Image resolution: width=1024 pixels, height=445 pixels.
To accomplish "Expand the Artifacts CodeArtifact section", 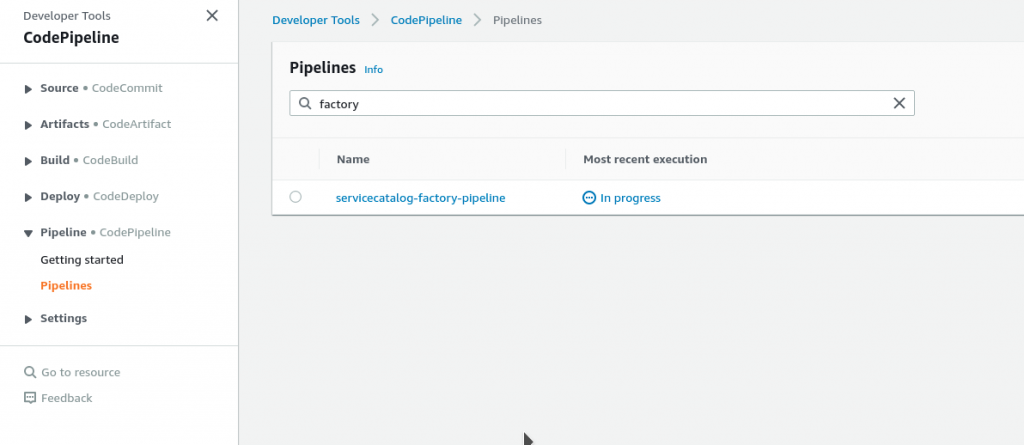I will [28, 125].
